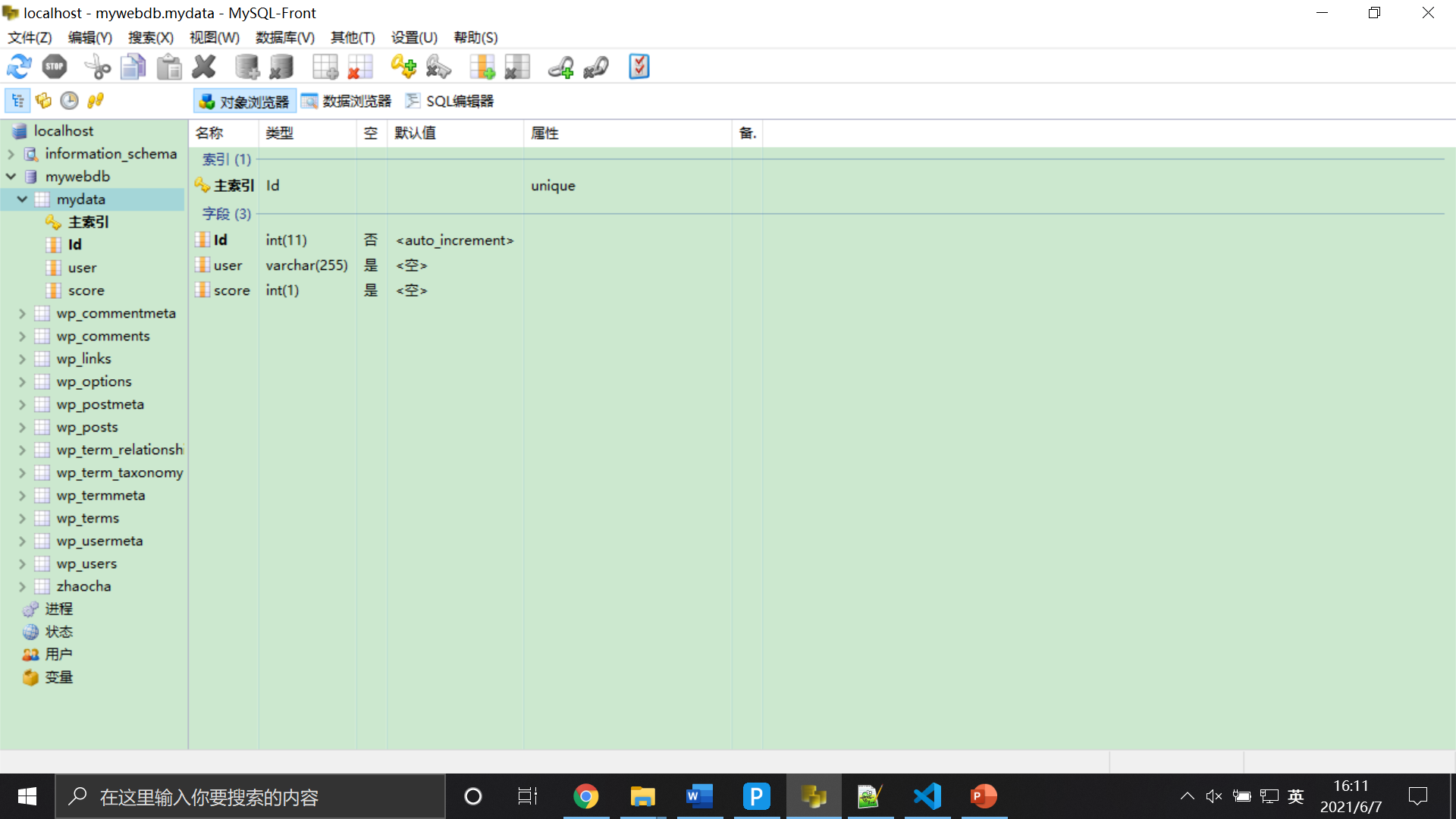Toggle the navigator tree view button

pos(17,101)
